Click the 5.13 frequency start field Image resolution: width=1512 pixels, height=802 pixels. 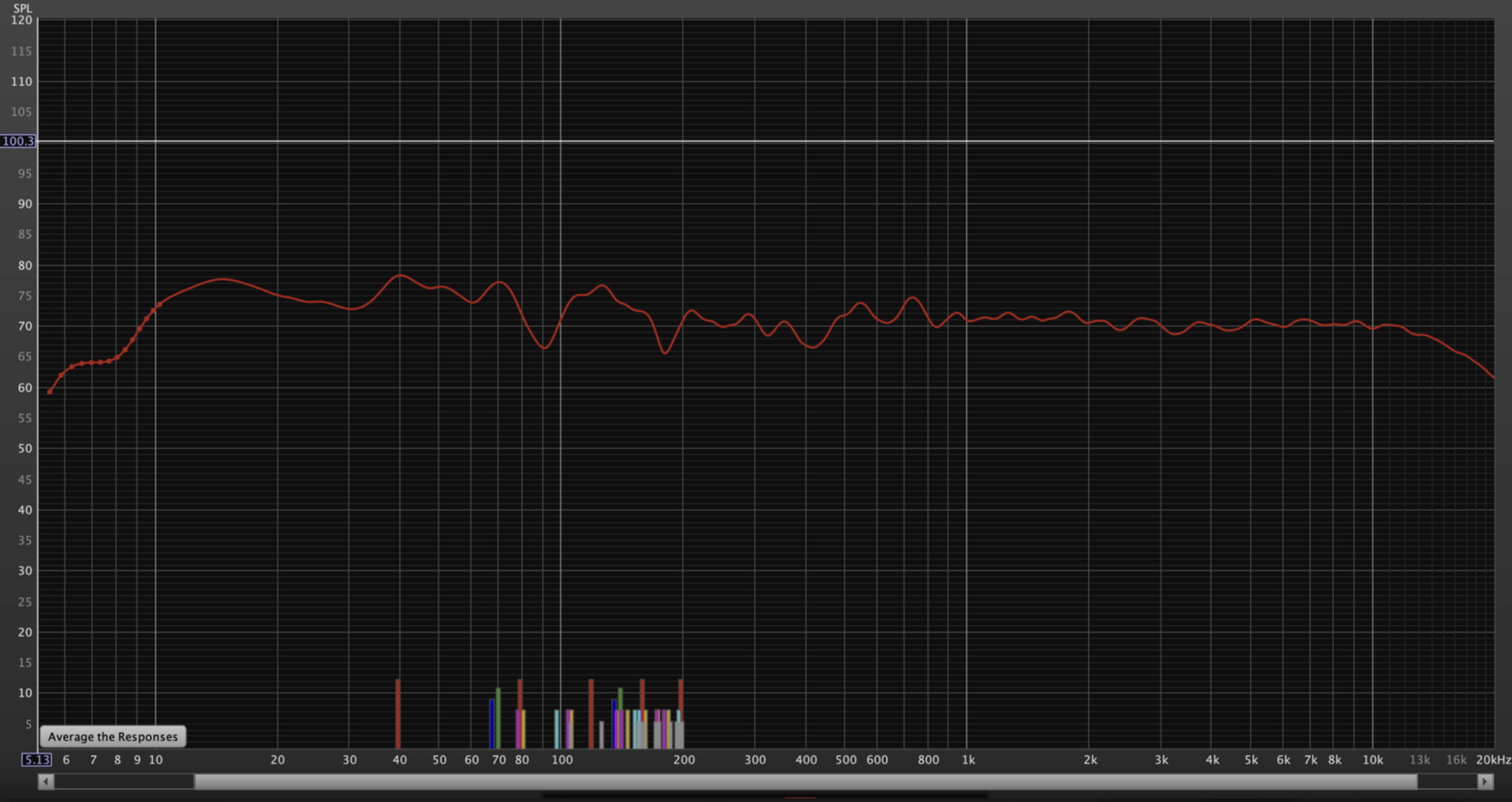click(36, 760)
